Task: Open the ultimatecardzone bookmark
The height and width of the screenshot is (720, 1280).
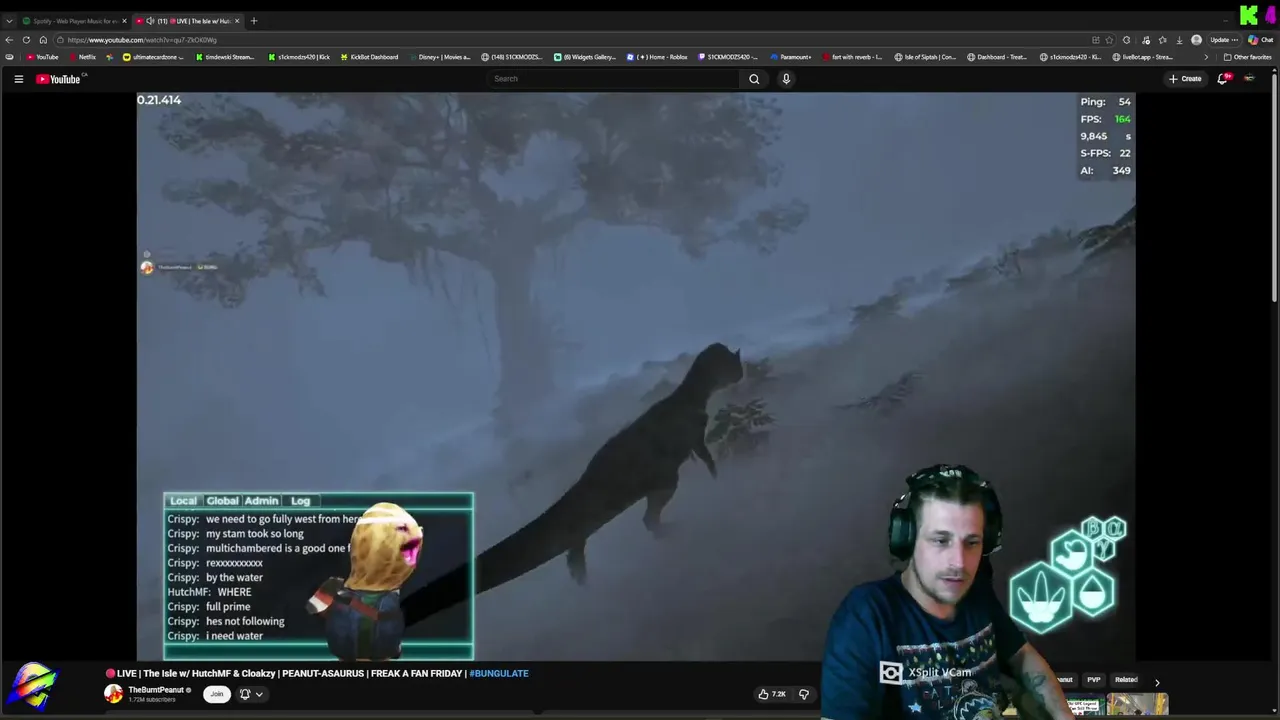Action: pos(153,57)
